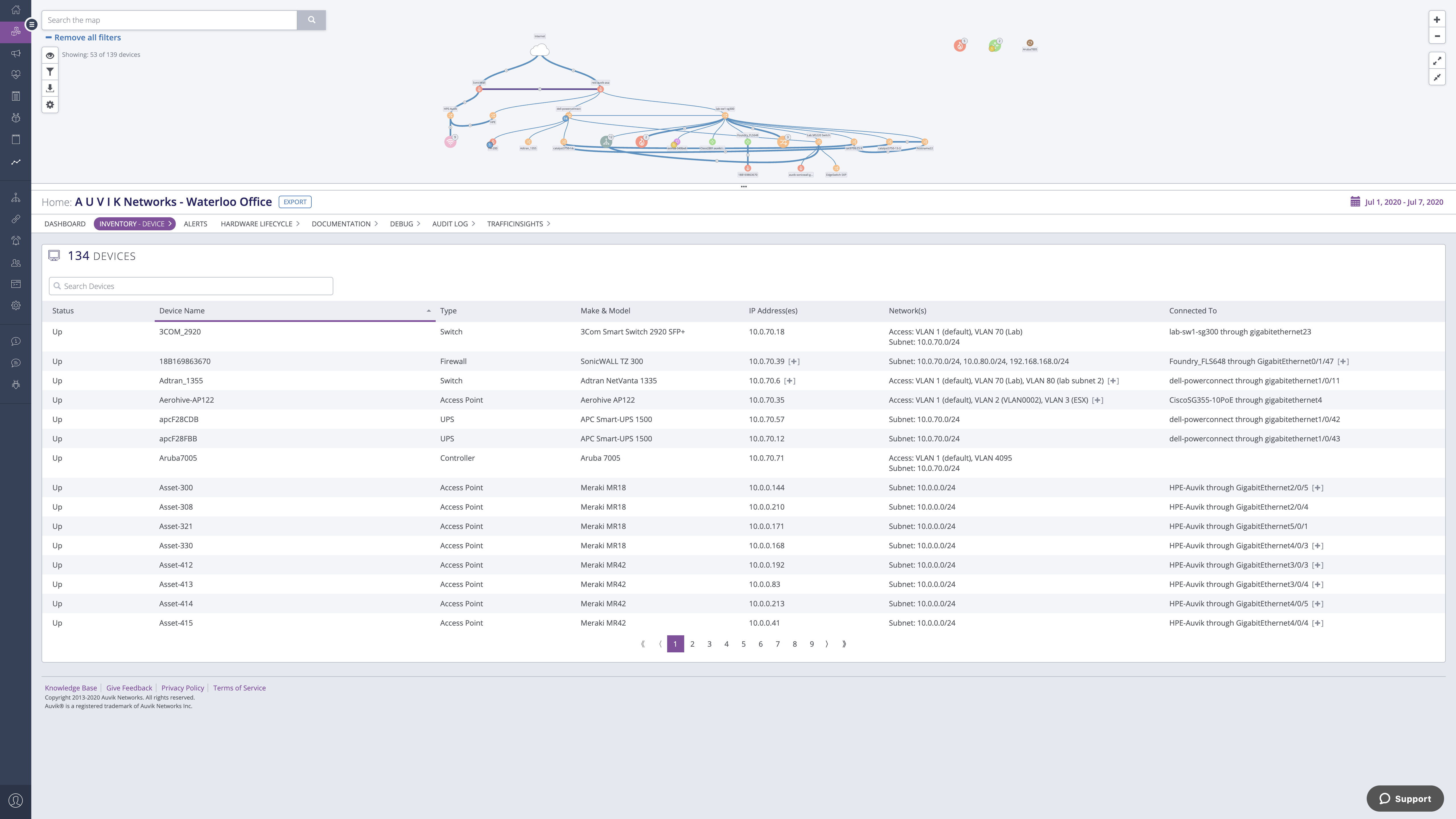Switch to the Alerts tab
The height and width of the screenshot is (819, 1456).
click(x=195, y=224)
